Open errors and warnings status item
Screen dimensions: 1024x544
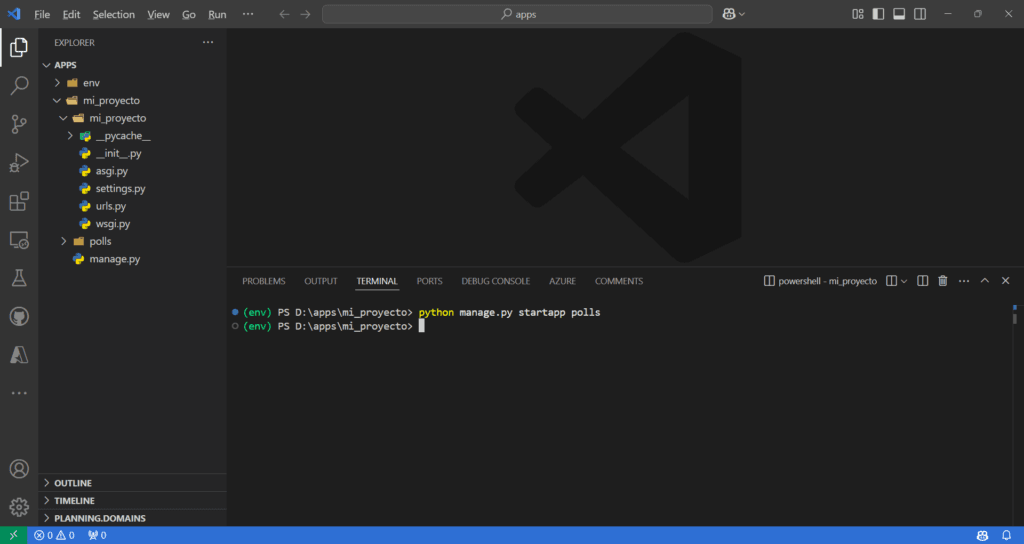pyautogui.click(x=54, y=536)
